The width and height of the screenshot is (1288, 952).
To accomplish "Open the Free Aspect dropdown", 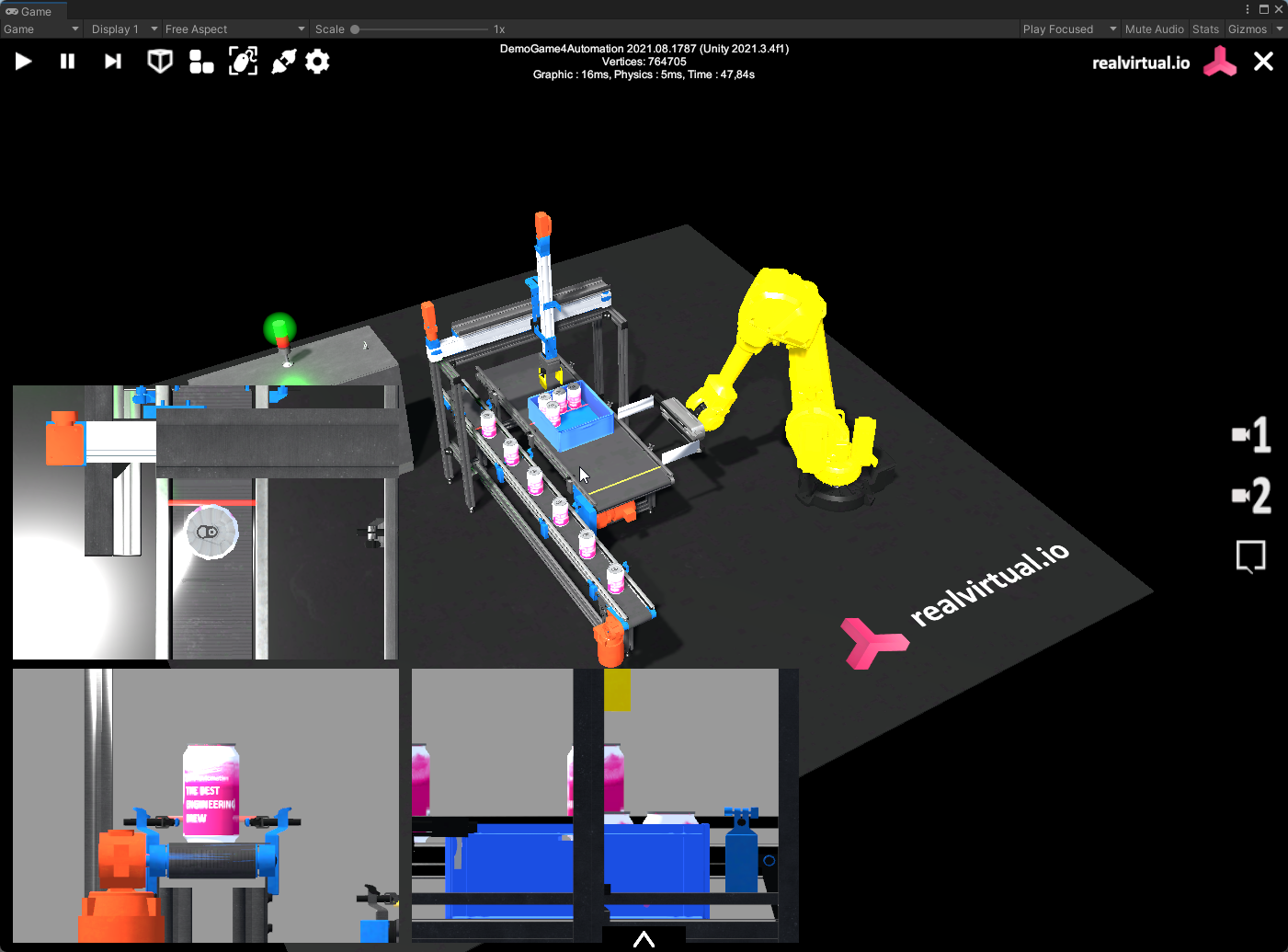I will click(x=234, y=29).
